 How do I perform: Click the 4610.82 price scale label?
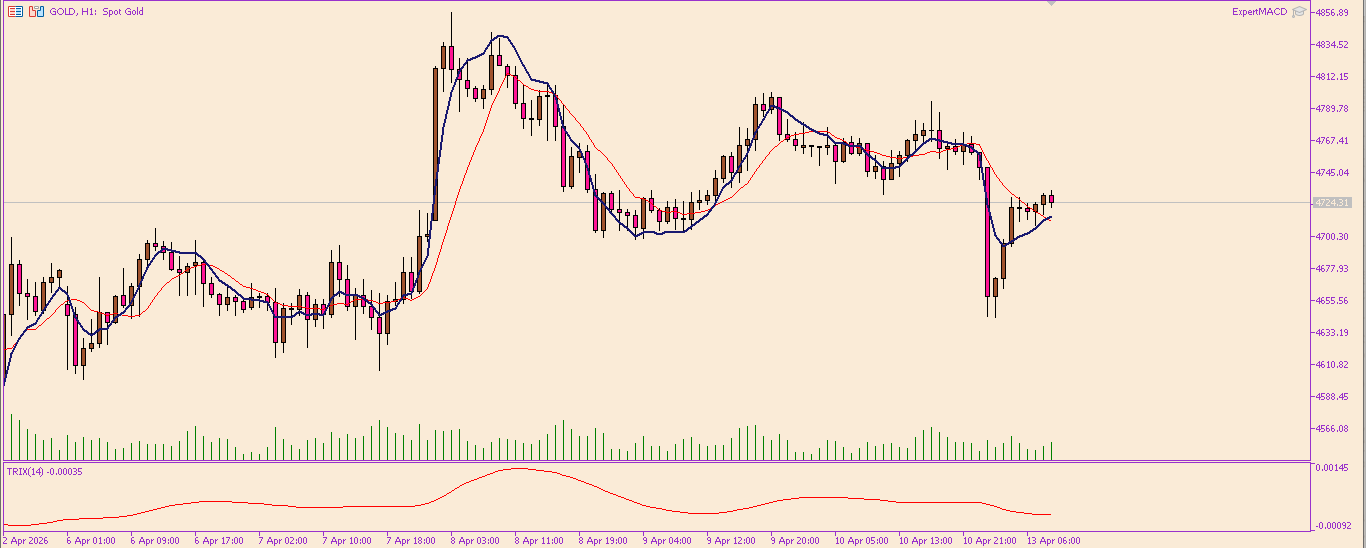(1332, 365)
